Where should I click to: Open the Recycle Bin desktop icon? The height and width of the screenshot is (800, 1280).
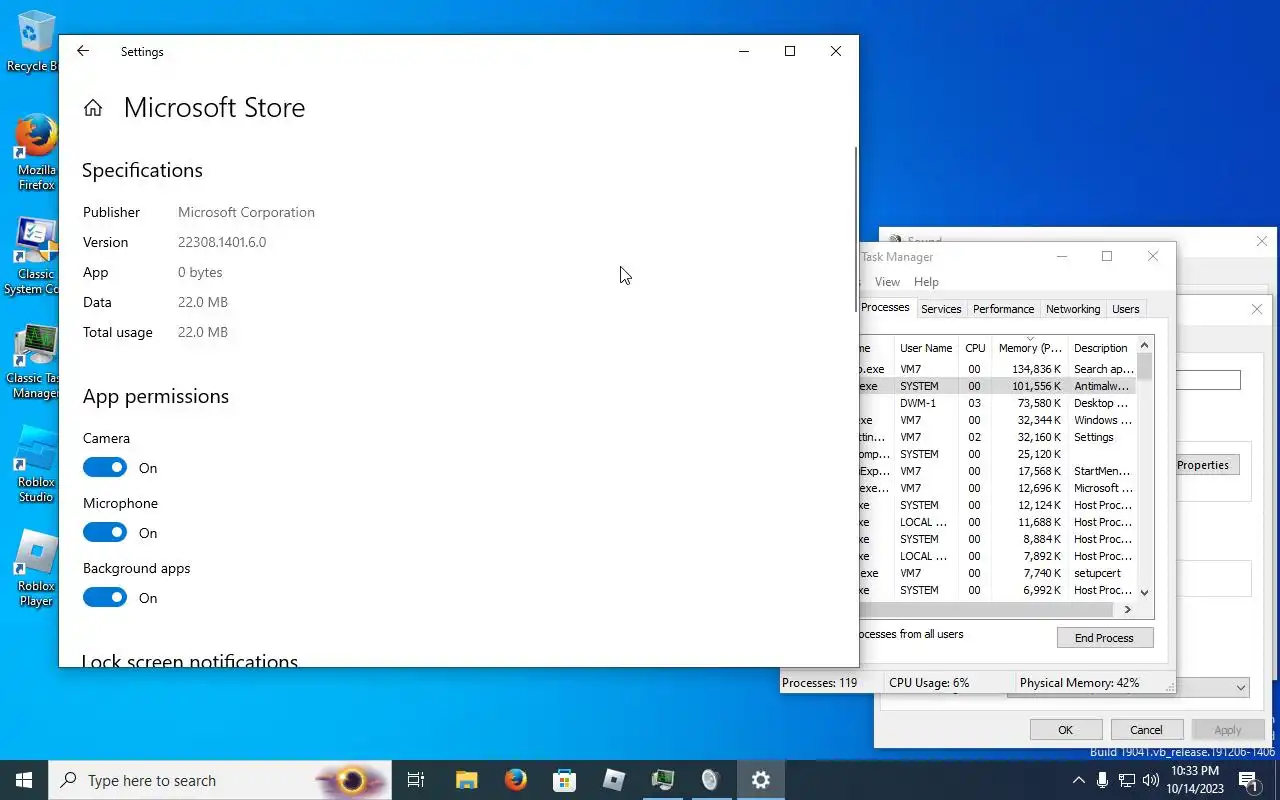click(34, 42)
